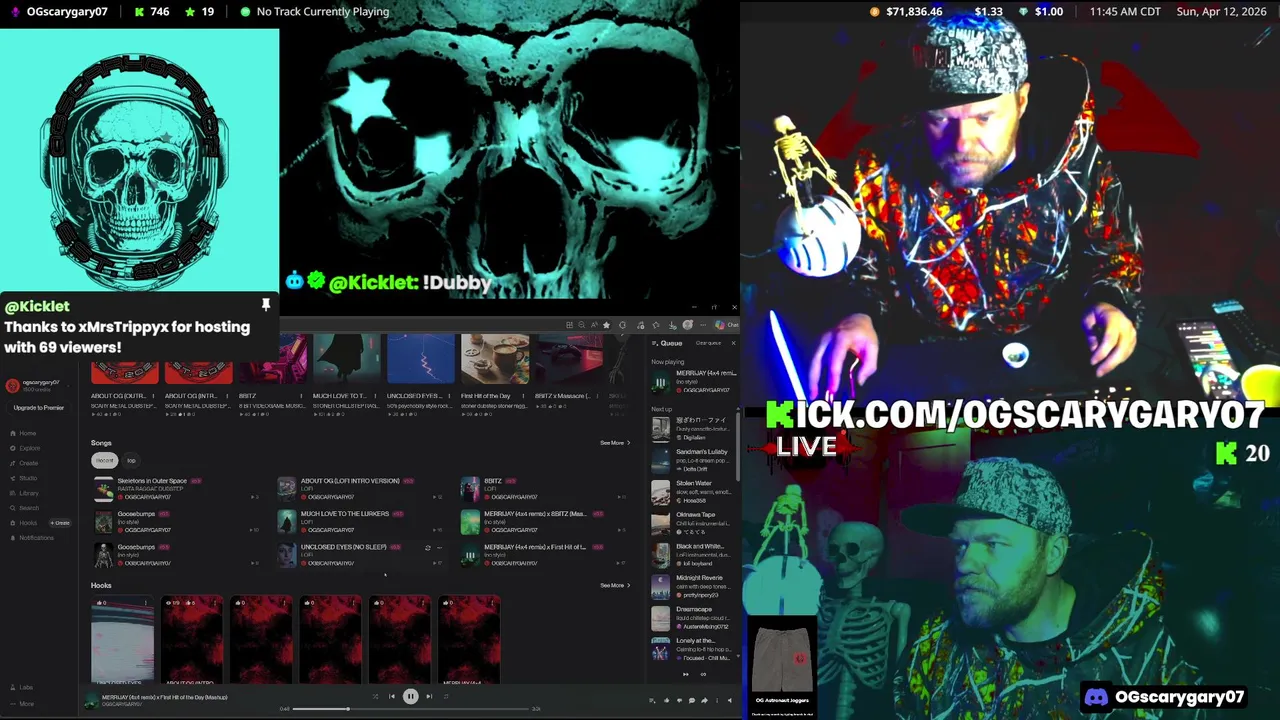
Task: Click the remix icon on UNCLOSED EYES (NO SLEEP) row
Action: 428,548
